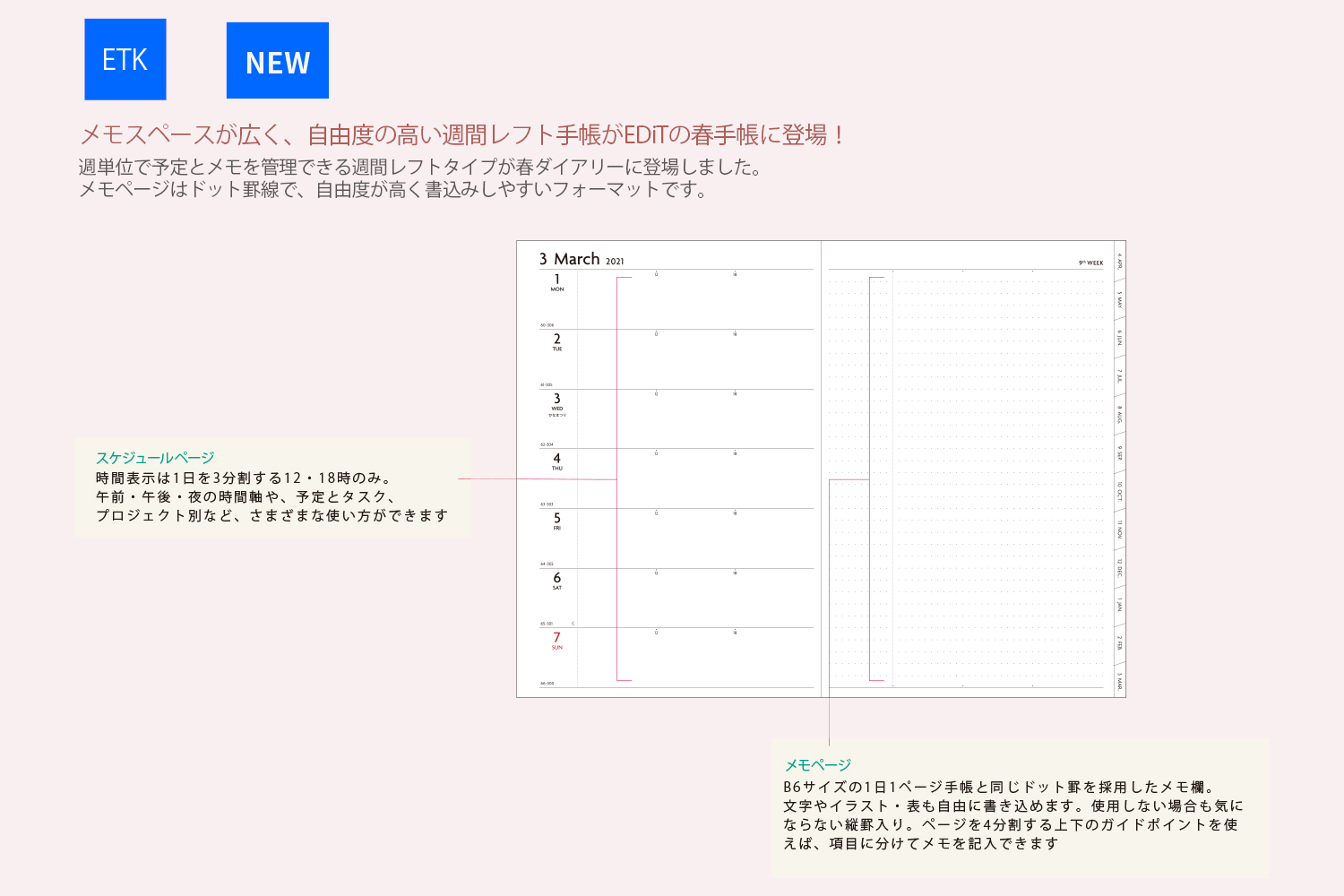1344x896 pixels.
Task: Click the line starting えば、項目に分けて
Action: point(920,843)
